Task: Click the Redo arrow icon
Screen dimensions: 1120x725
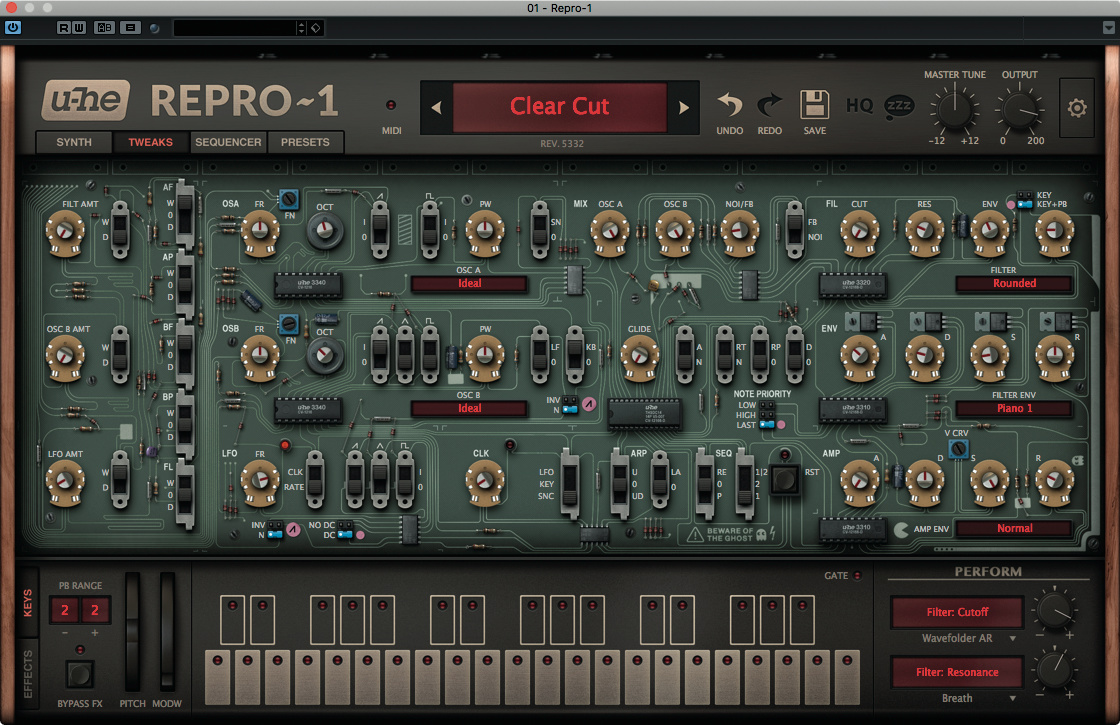Action: [x=770, y=105]
